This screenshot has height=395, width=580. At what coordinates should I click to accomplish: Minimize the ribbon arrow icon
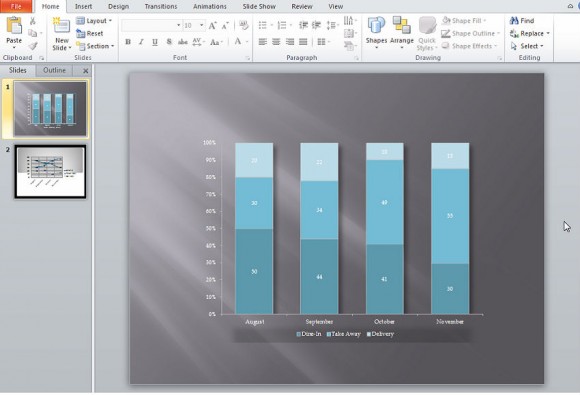pyautogui.click(x=570, y=6)
